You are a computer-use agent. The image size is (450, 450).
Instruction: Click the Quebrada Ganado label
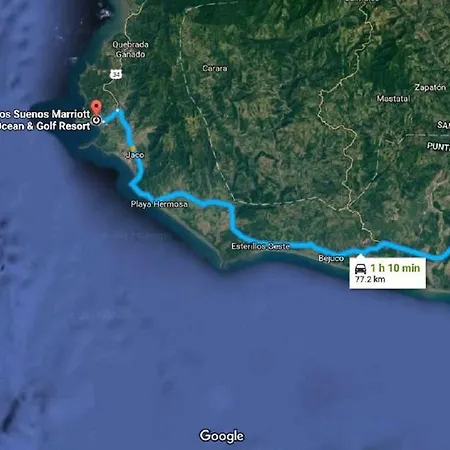click(130, 49)
